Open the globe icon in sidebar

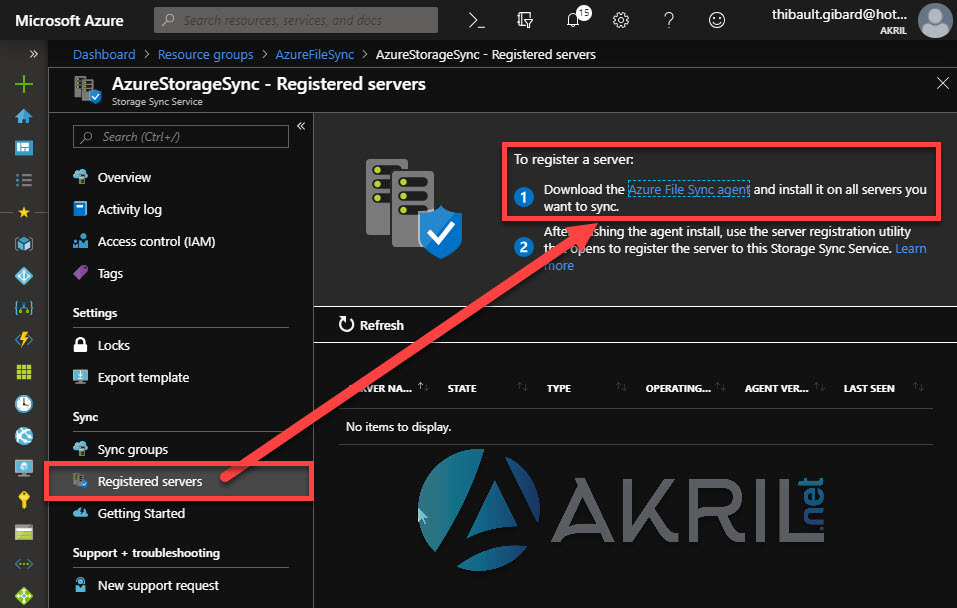pos(24,436)
